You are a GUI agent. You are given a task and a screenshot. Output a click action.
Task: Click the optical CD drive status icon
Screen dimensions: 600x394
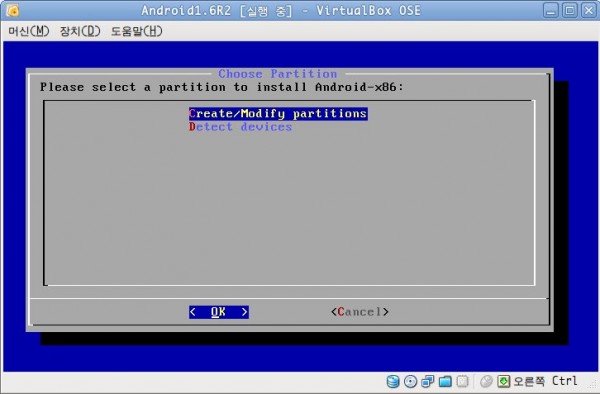(411, 381)
